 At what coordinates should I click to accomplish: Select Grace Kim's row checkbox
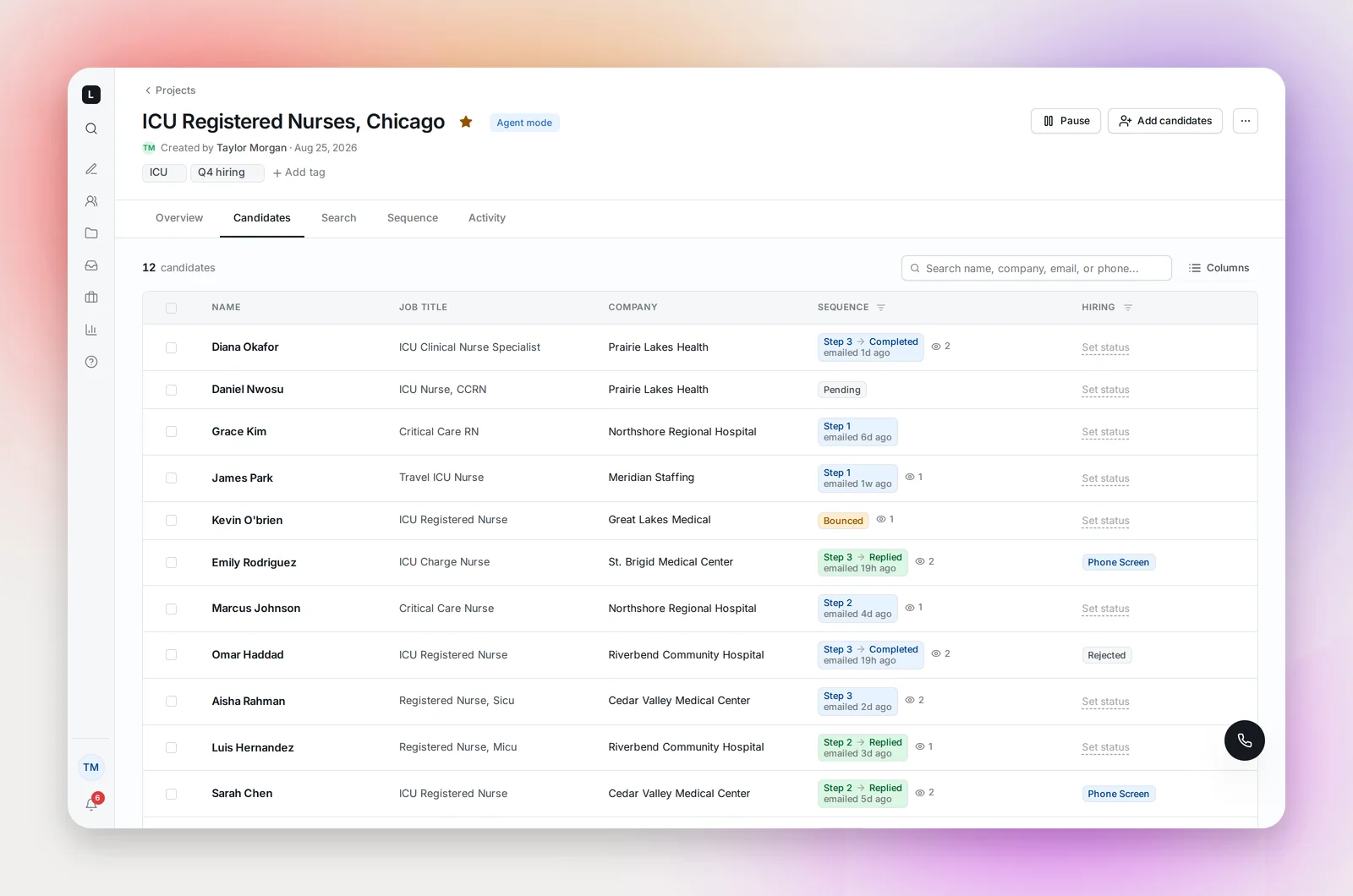coord(172,432)
